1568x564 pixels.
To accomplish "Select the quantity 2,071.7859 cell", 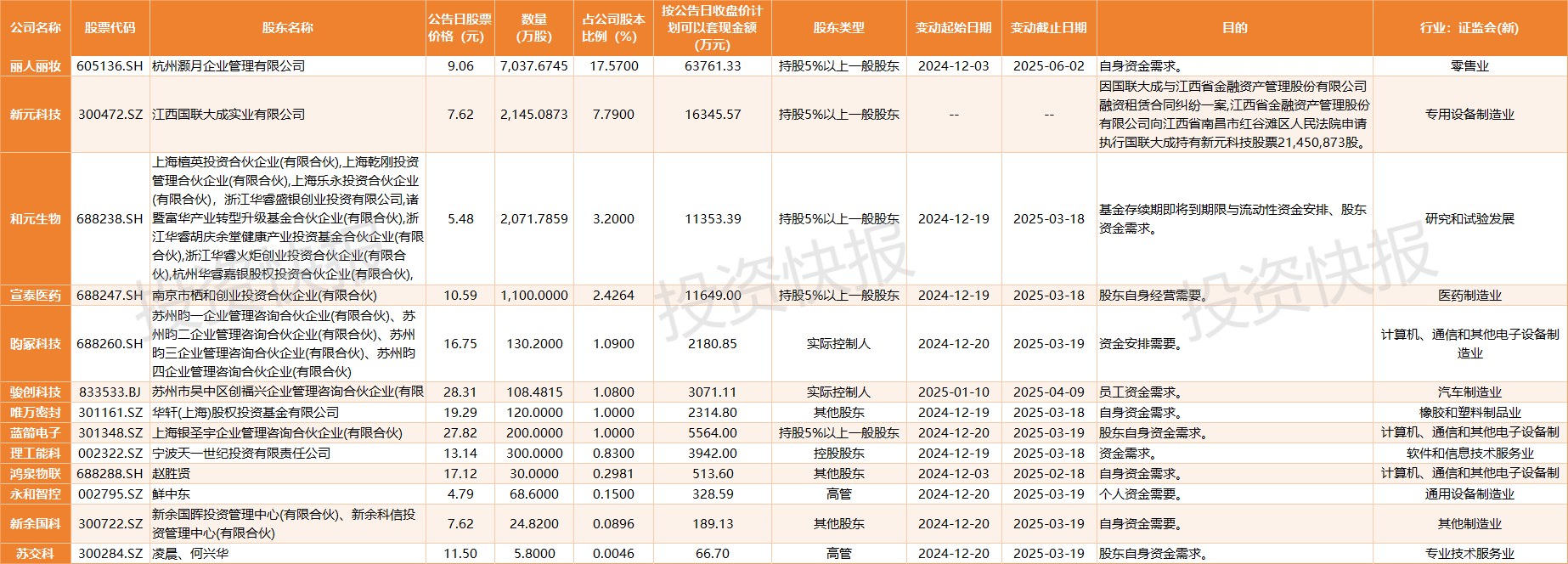I will [534, 219].
